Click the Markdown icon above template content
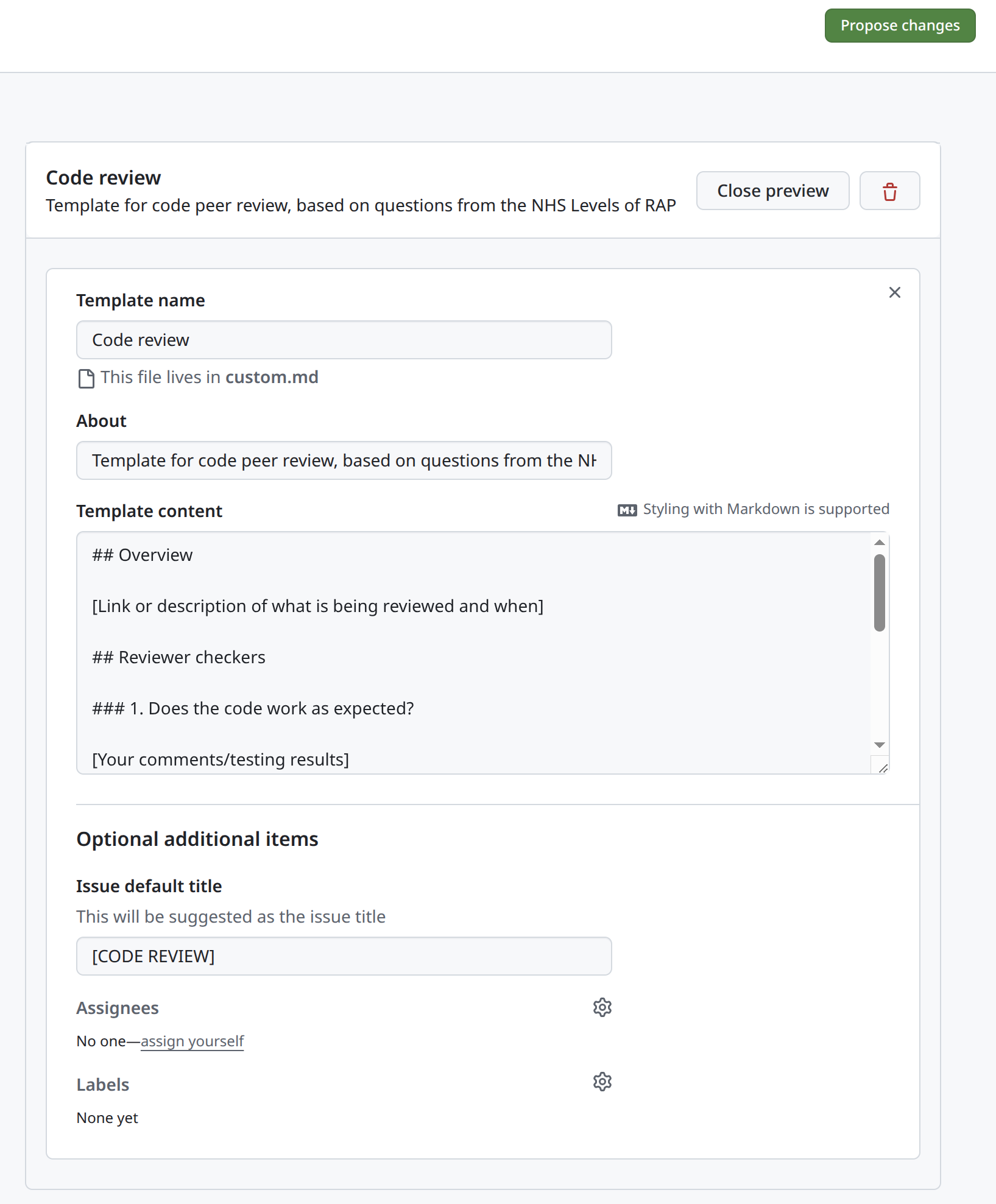 627,510
